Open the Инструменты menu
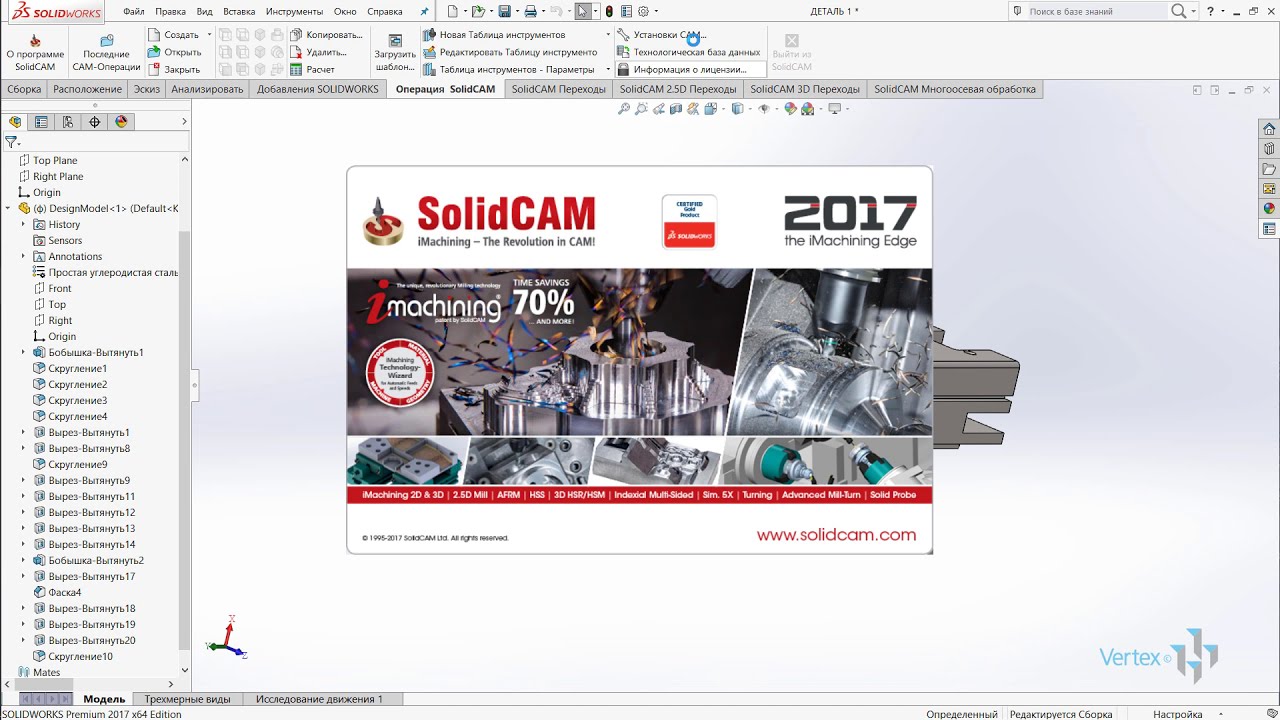 coord(294,11)
